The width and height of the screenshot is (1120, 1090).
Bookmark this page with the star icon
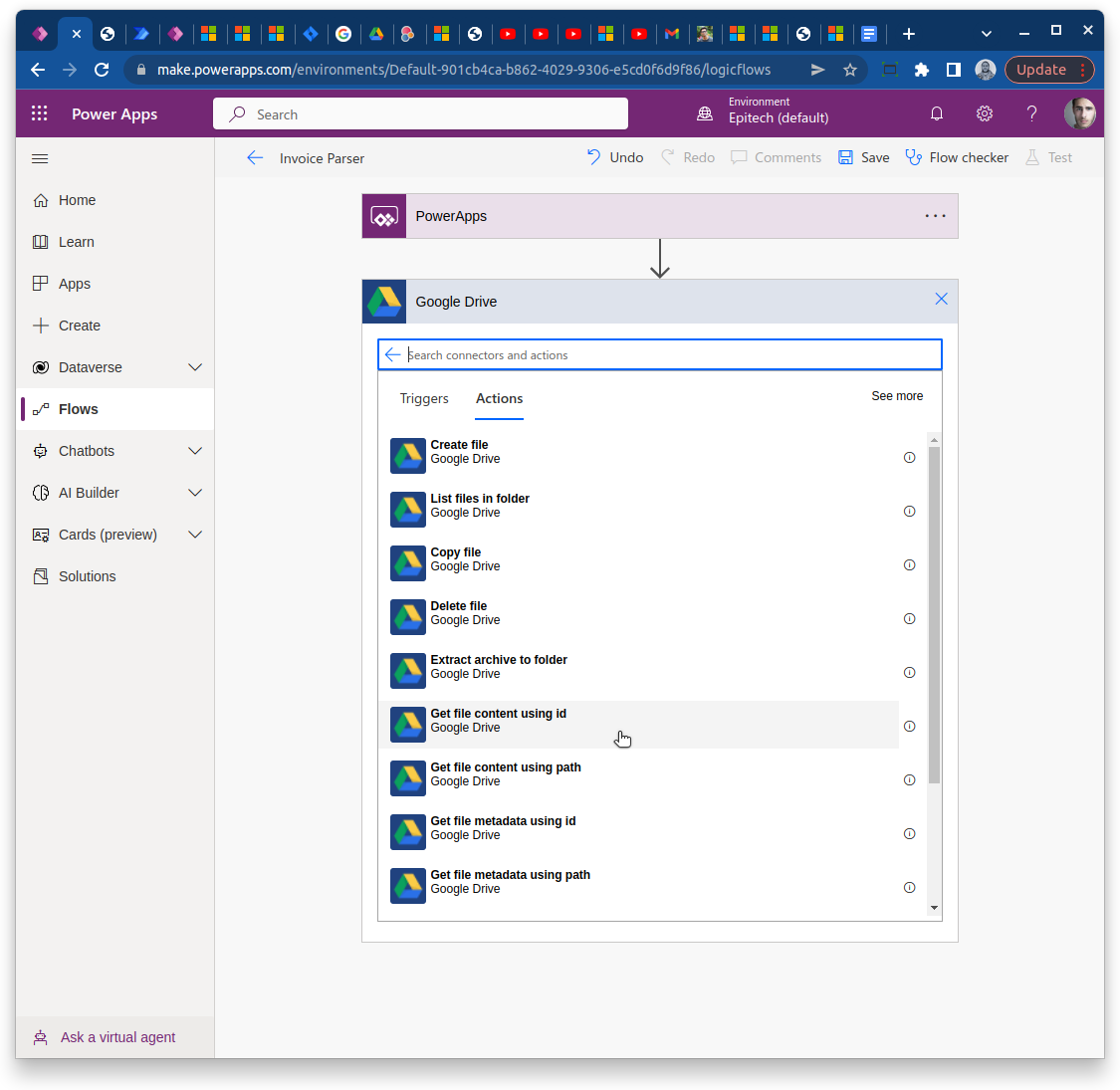849,70
